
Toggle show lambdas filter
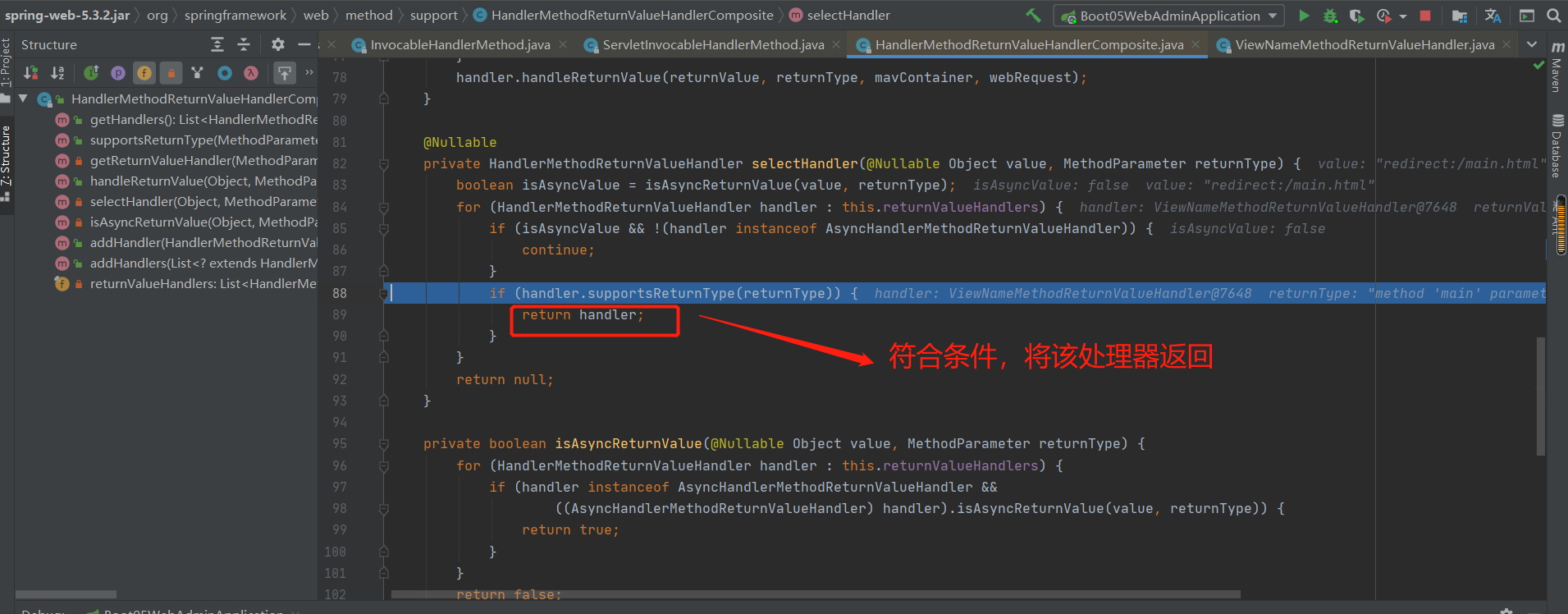pyautogui.click(x=251, y=73)
